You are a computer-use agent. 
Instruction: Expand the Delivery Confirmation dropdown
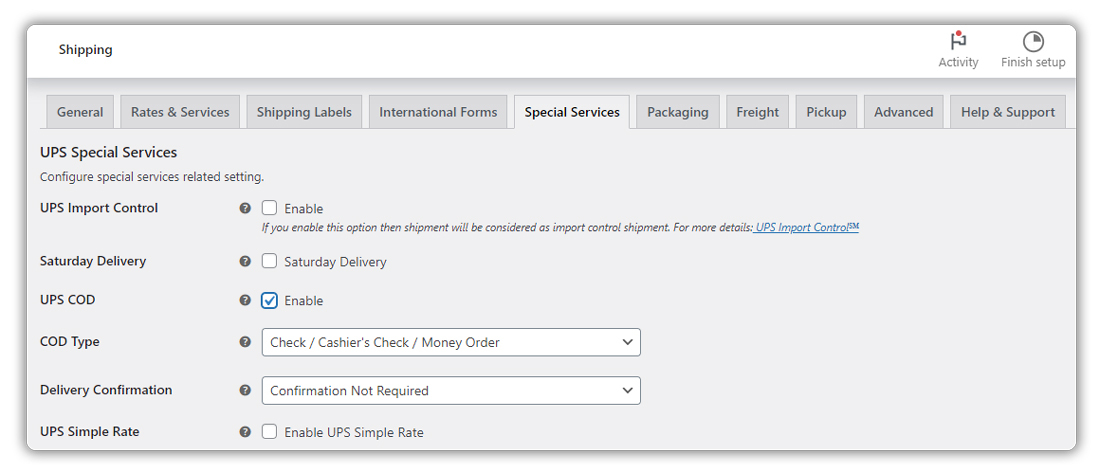[451, 390]
